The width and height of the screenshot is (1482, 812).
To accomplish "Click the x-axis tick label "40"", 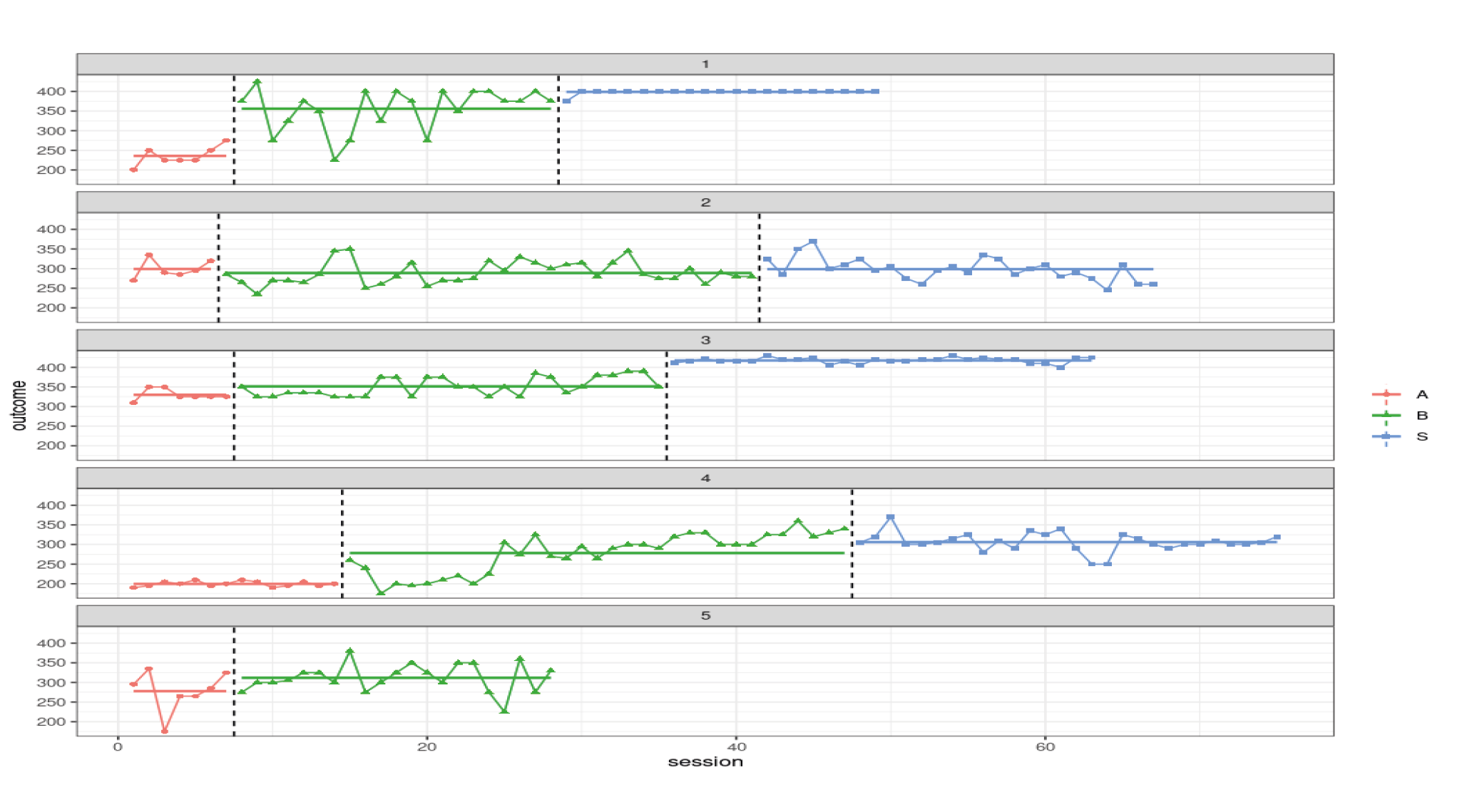I will (x=736, y=747).
